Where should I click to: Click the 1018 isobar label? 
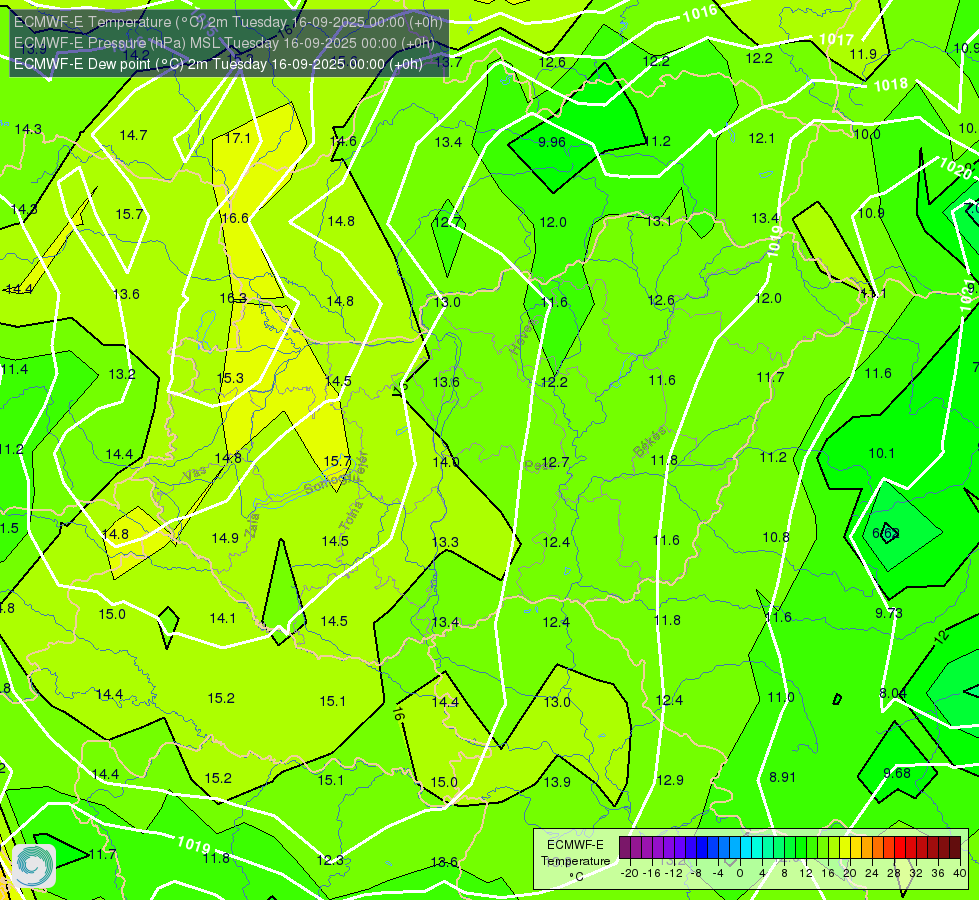891,84
